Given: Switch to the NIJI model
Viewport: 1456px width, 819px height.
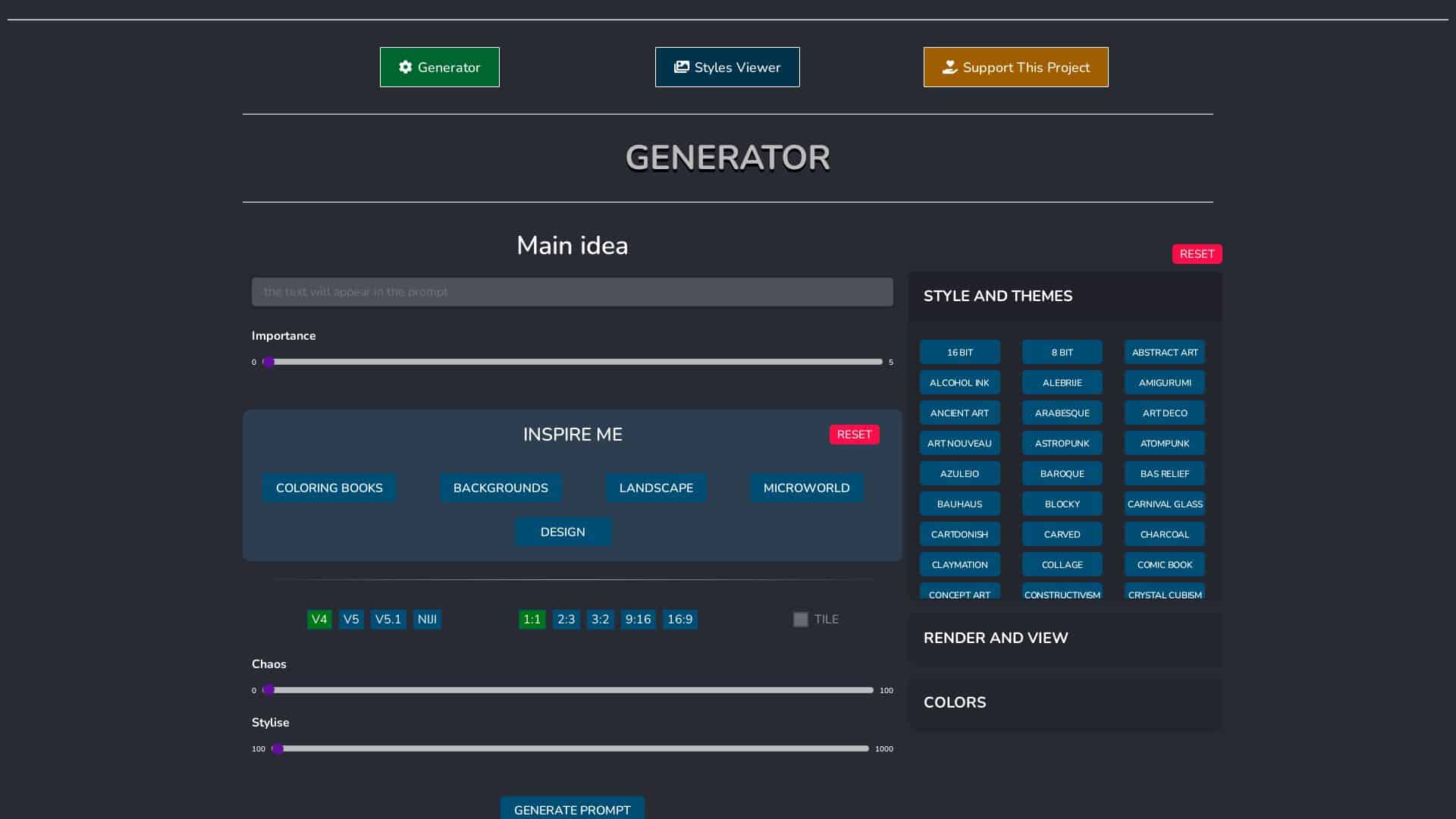Looking at the screenshot, I should 427,620.
